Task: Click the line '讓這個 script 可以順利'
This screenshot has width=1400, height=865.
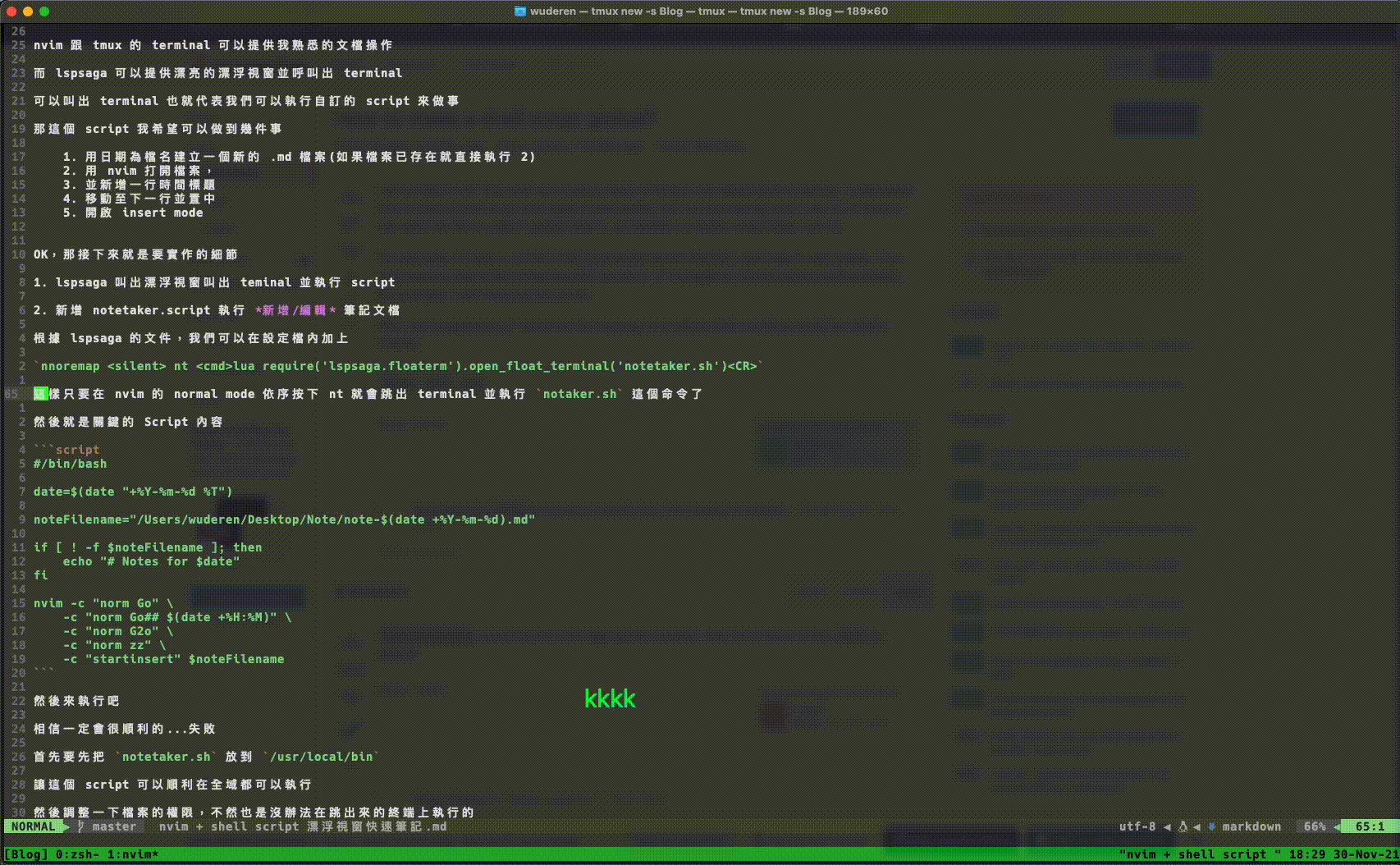Action: point(172,785)
